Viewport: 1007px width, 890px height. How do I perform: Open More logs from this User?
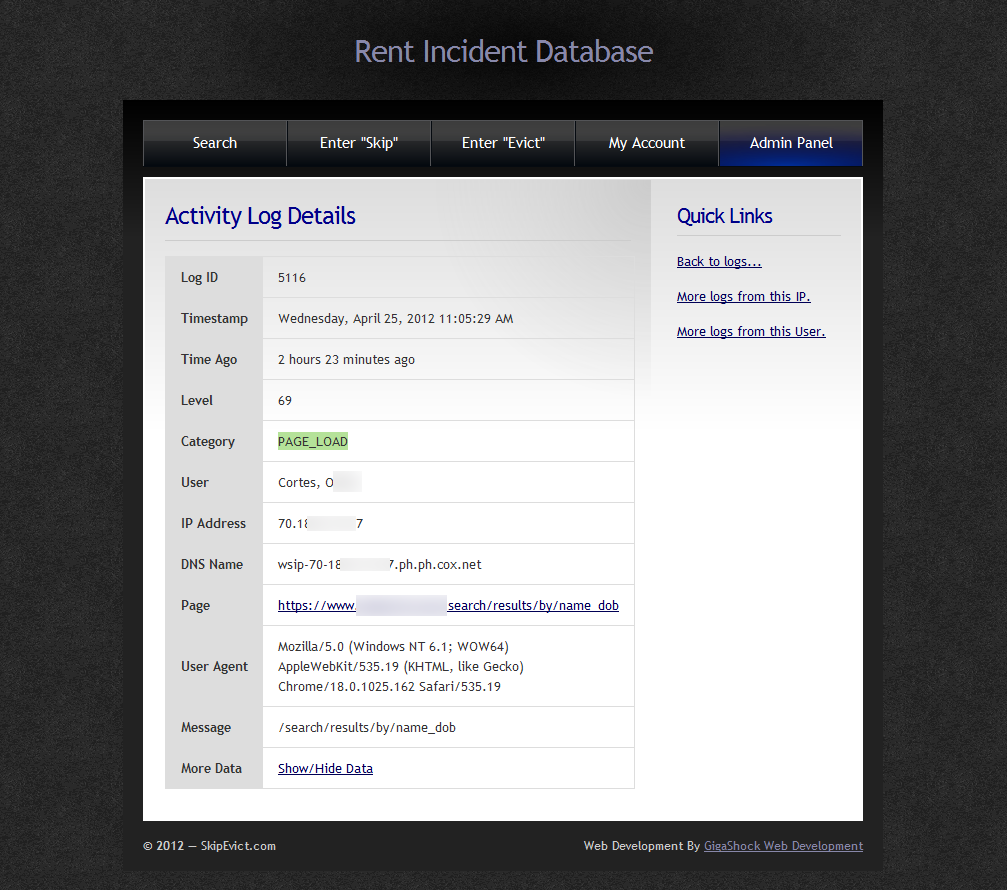(751, 331)
